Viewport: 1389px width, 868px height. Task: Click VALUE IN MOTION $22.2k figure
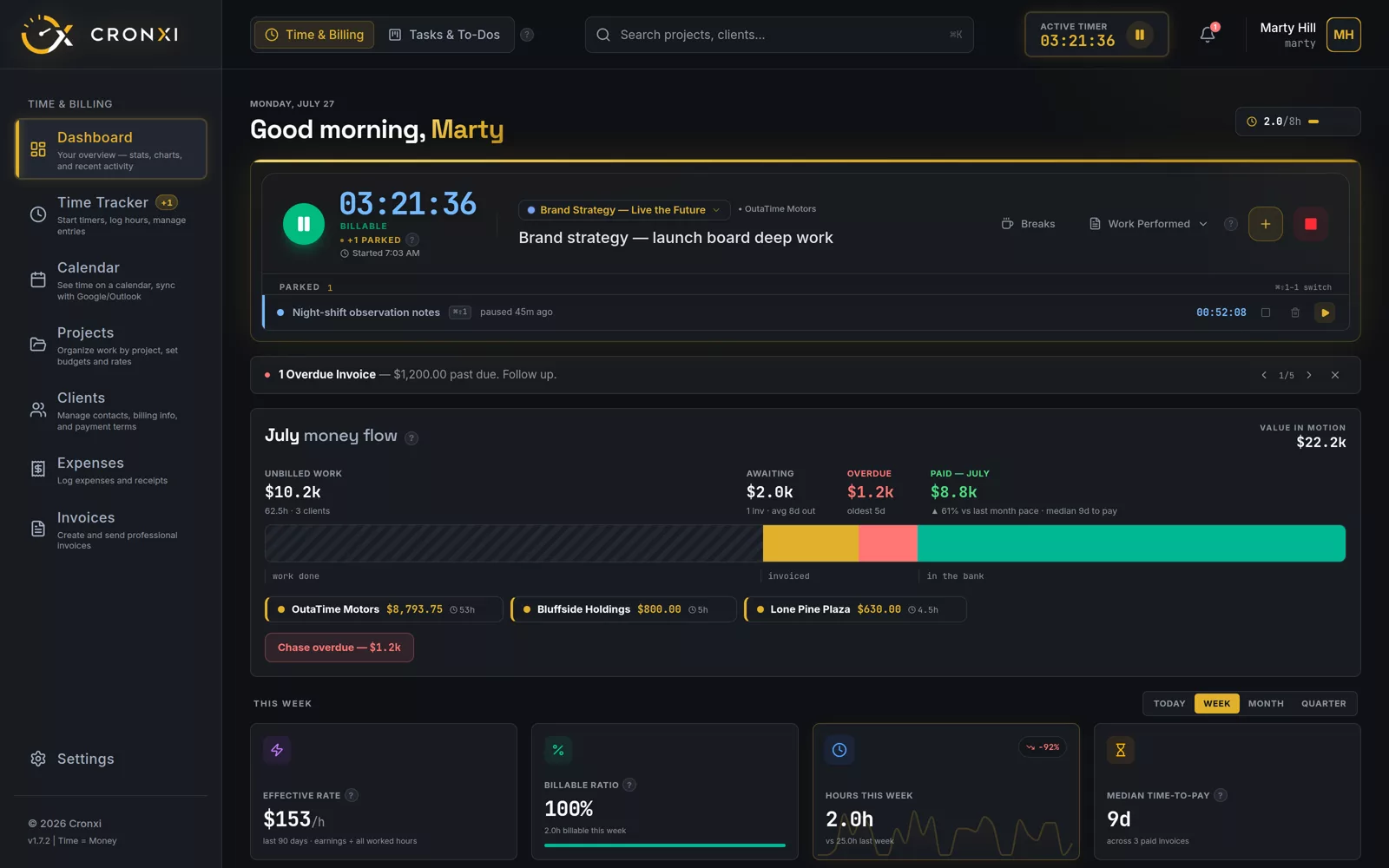(x=1320, y=443)
